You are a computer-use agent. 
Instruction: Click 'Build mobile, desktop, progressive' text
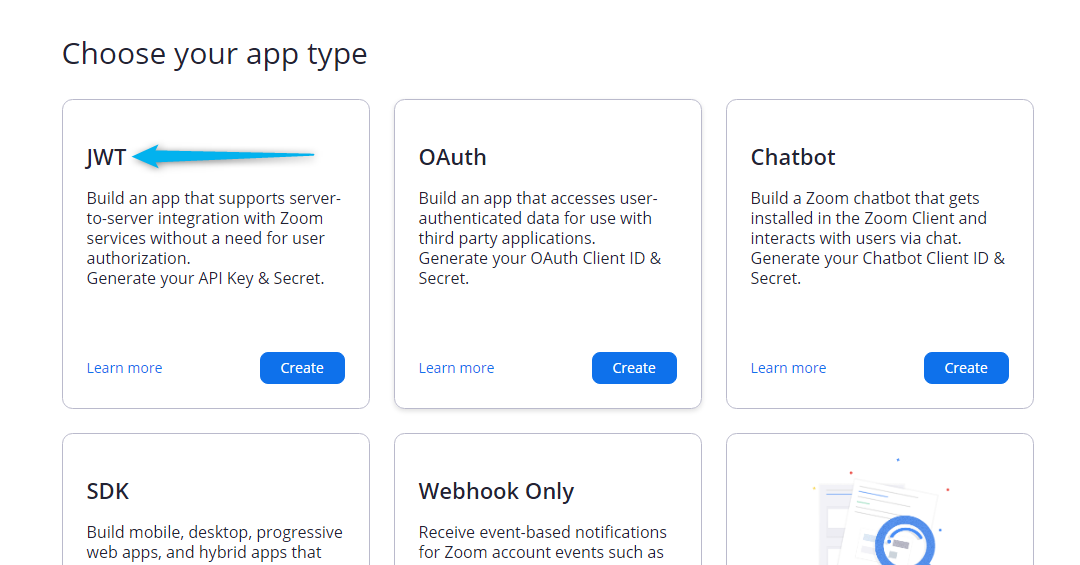(214, 533)
